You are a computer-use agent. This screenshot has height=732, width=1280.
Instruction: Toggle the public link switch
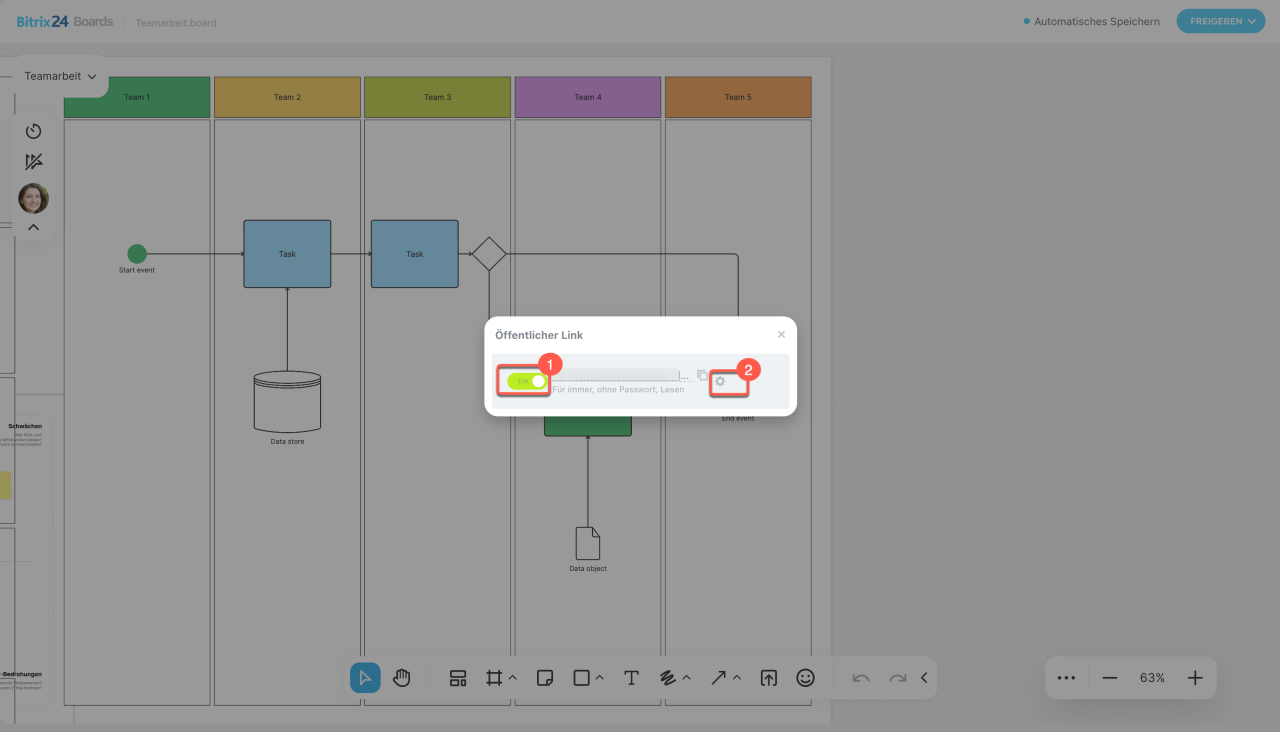(x=527, y=381)
